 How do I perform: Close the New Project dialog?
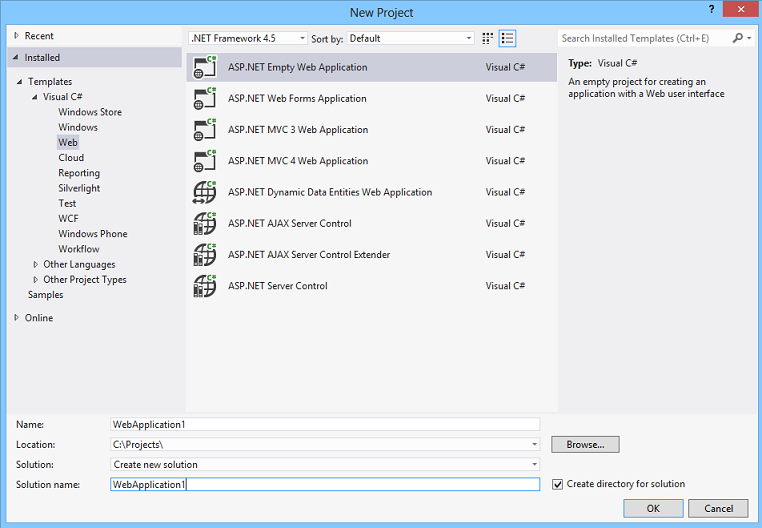(741, 9)
